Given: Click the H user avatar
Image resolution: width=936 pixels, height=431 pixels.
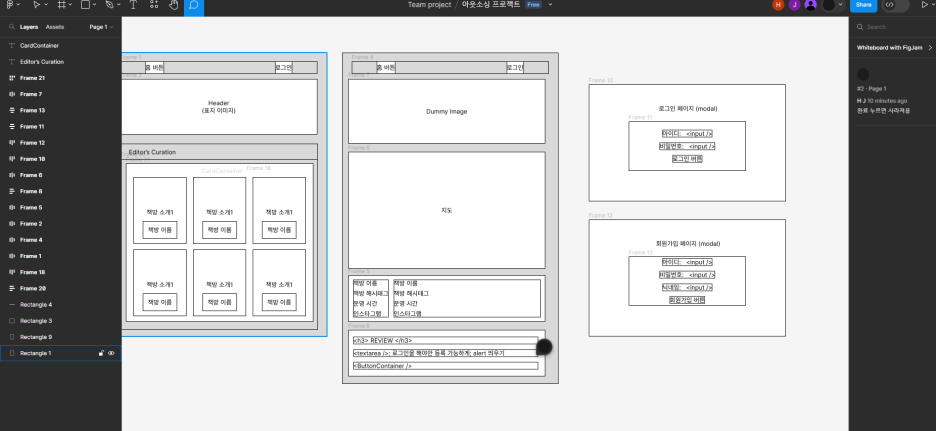Looking at the screenshot, I should (x=778, y=5).
